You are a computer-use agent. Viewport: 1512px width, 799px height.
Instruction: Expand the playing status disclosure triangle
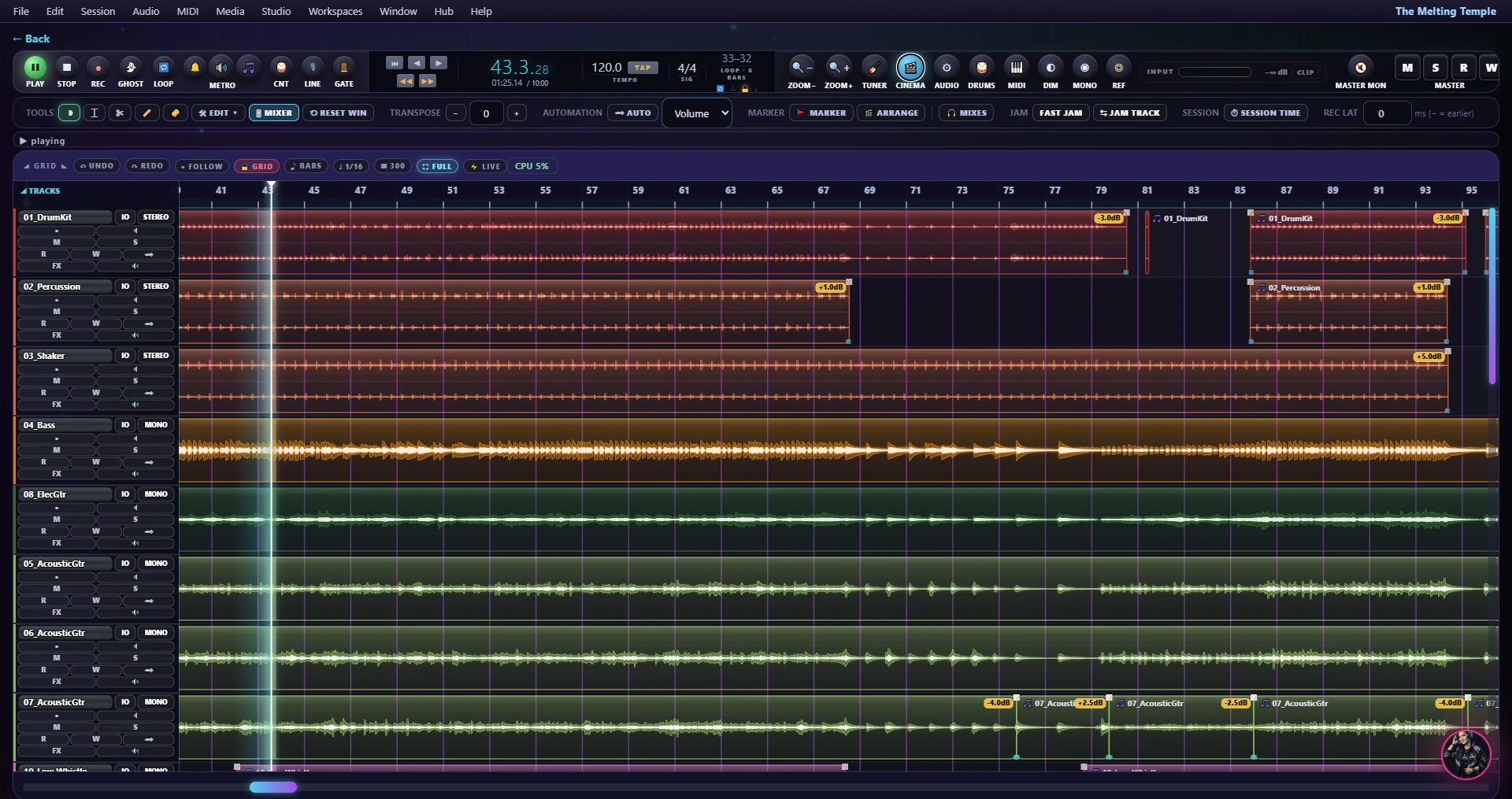pyautogui.click(x=23, y=141)
